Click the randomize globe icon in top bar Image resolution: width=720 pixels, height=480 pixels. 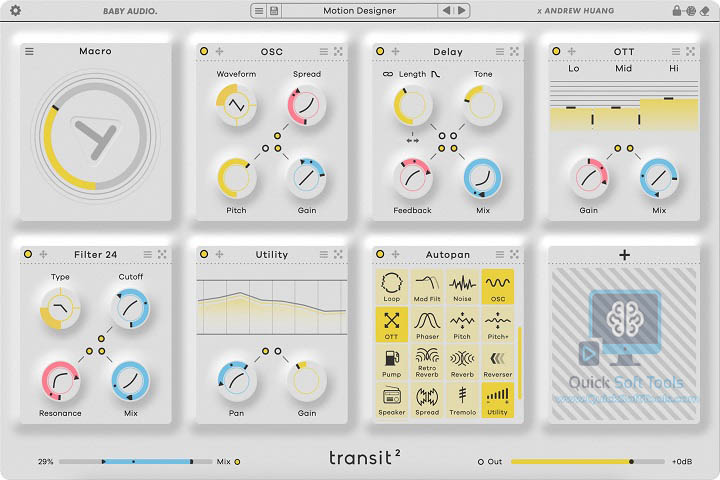[691, 11]
